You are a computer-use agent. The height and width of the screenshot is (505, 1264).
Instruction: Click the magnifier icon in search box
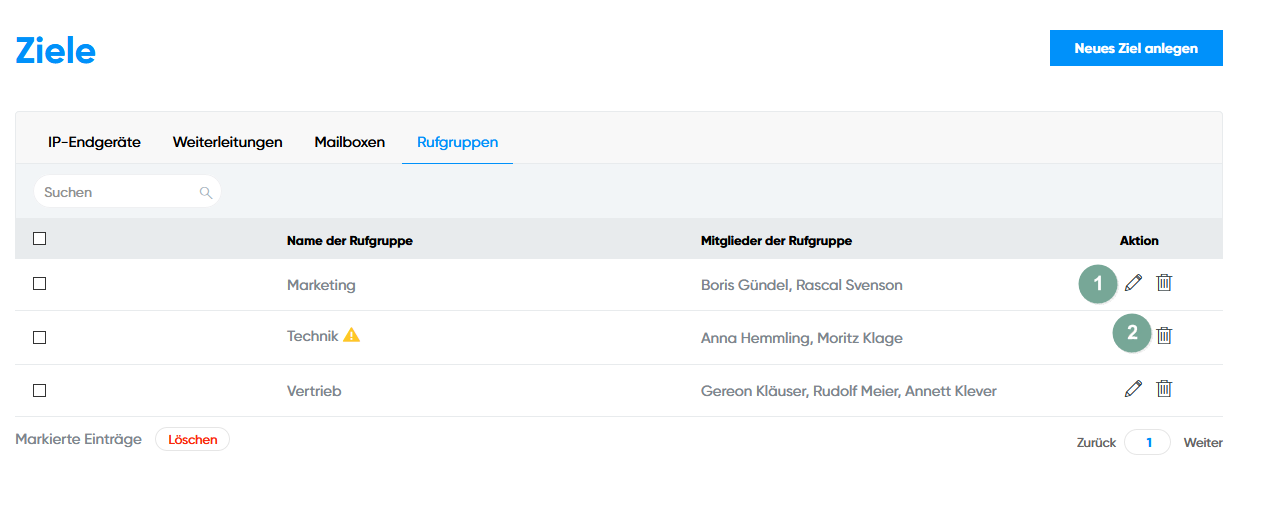click(206, 192)
